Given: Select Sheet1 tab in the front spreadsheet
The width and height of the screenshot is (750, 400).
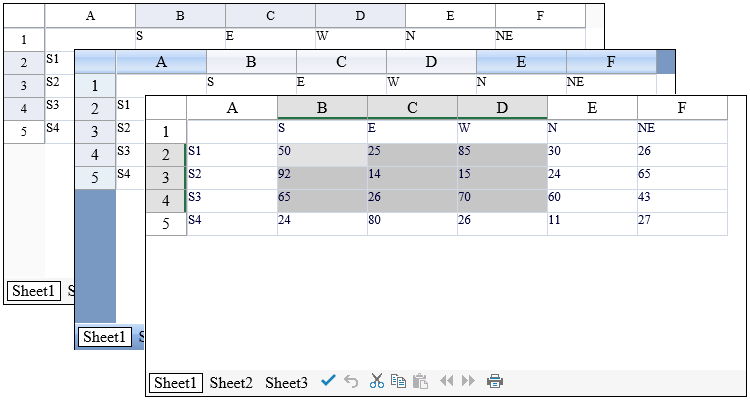Looking at the screenshot, I should coord(176,382).
